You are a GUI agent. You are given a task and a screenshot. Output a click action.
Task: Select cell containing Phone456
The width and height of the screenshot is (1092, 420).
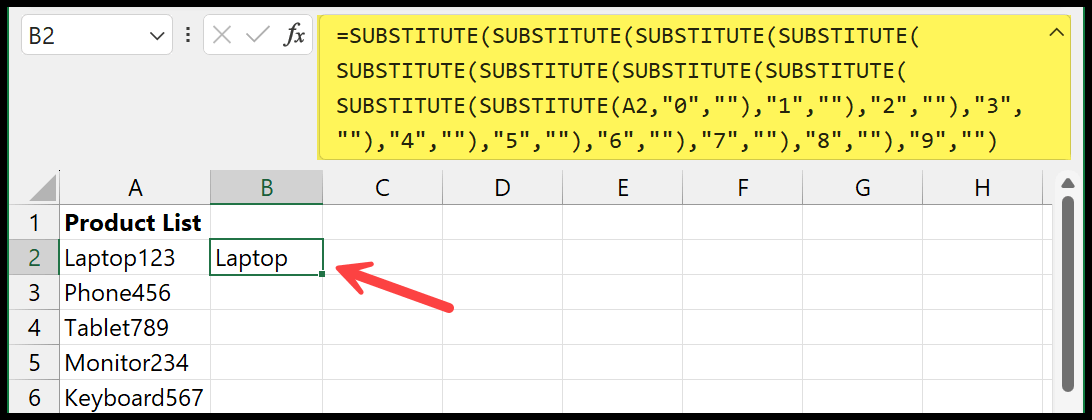pyautogui.click(x=135, y=293)
